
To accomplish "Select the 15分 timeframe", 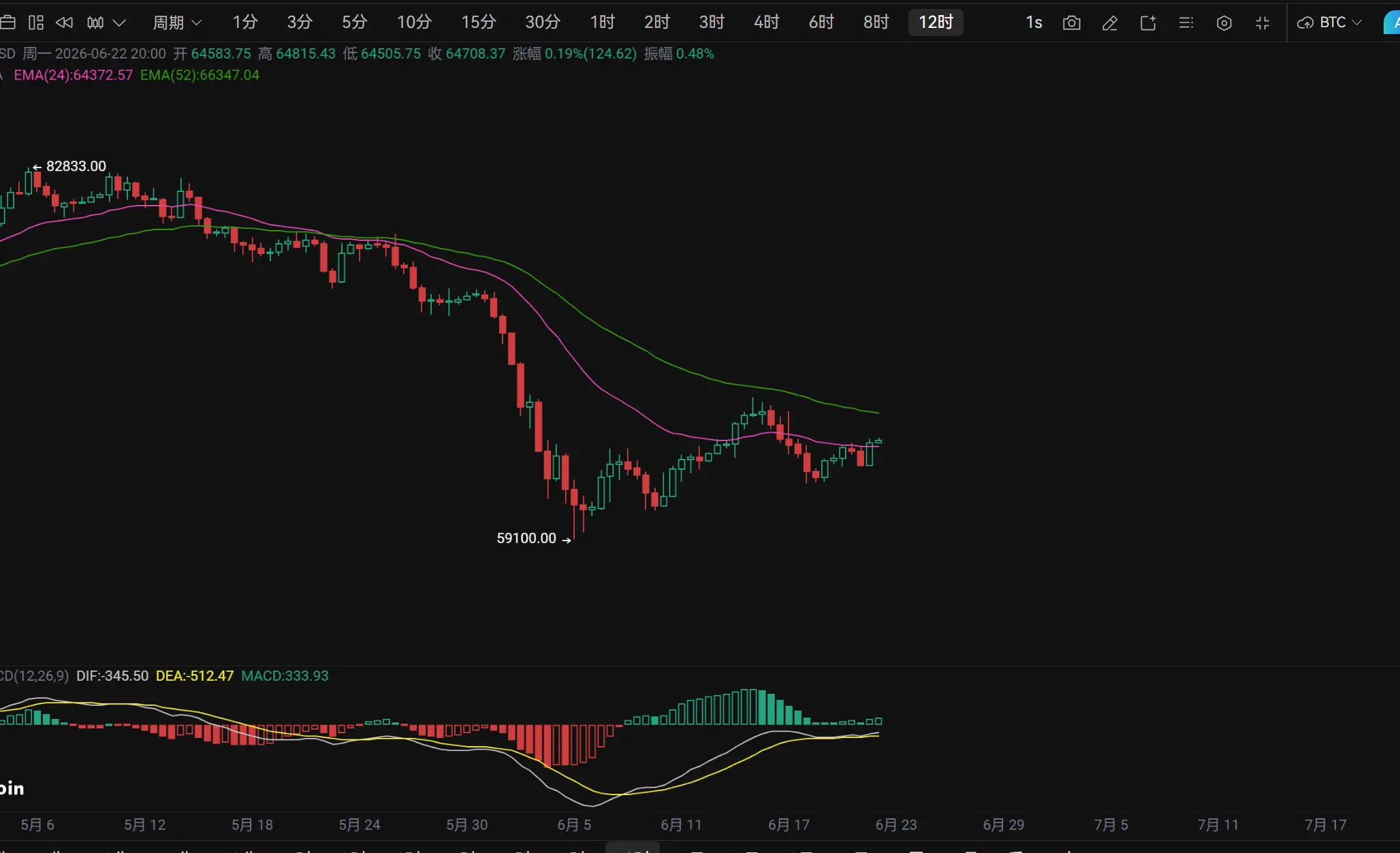I will (479, 22).
